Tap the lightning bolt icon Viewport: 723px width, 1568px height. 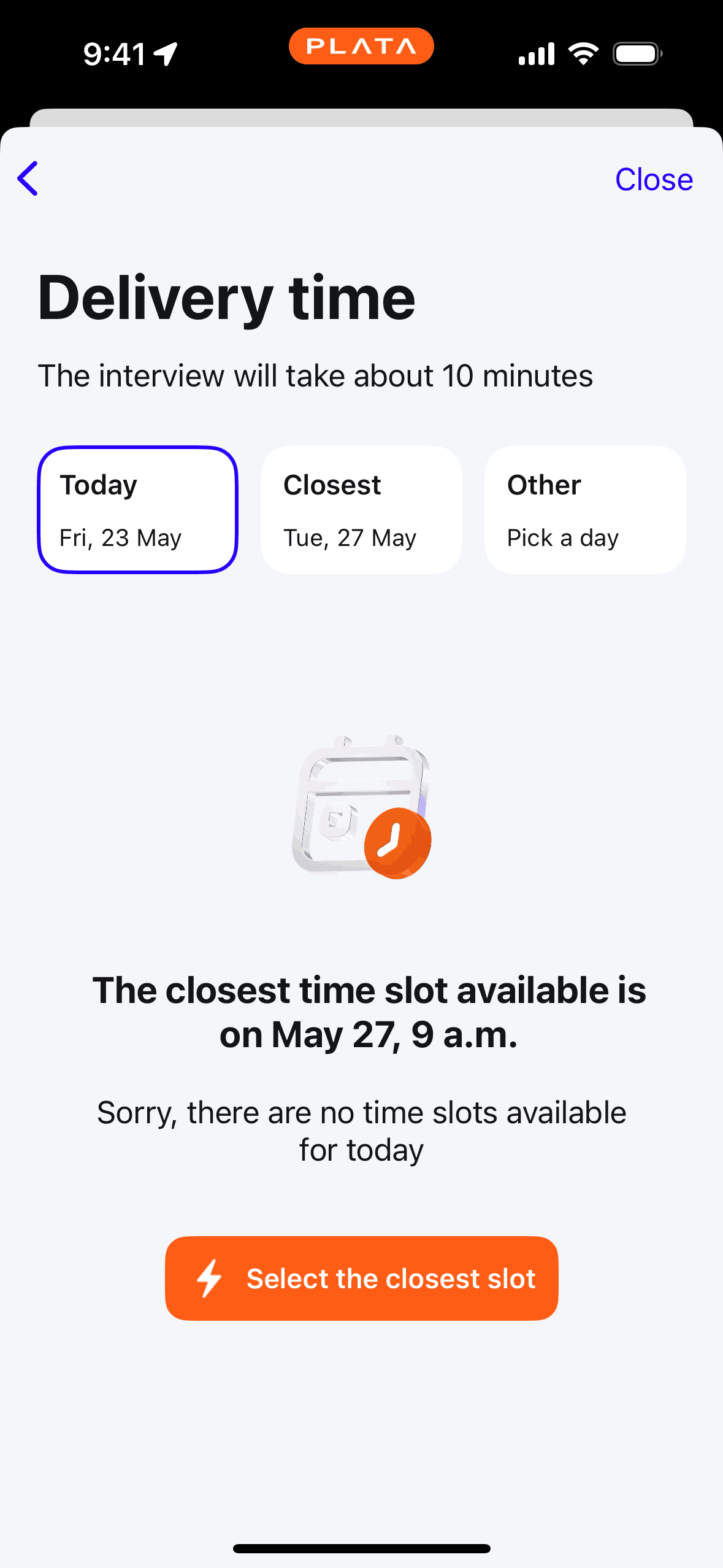tap(209, 1278)
